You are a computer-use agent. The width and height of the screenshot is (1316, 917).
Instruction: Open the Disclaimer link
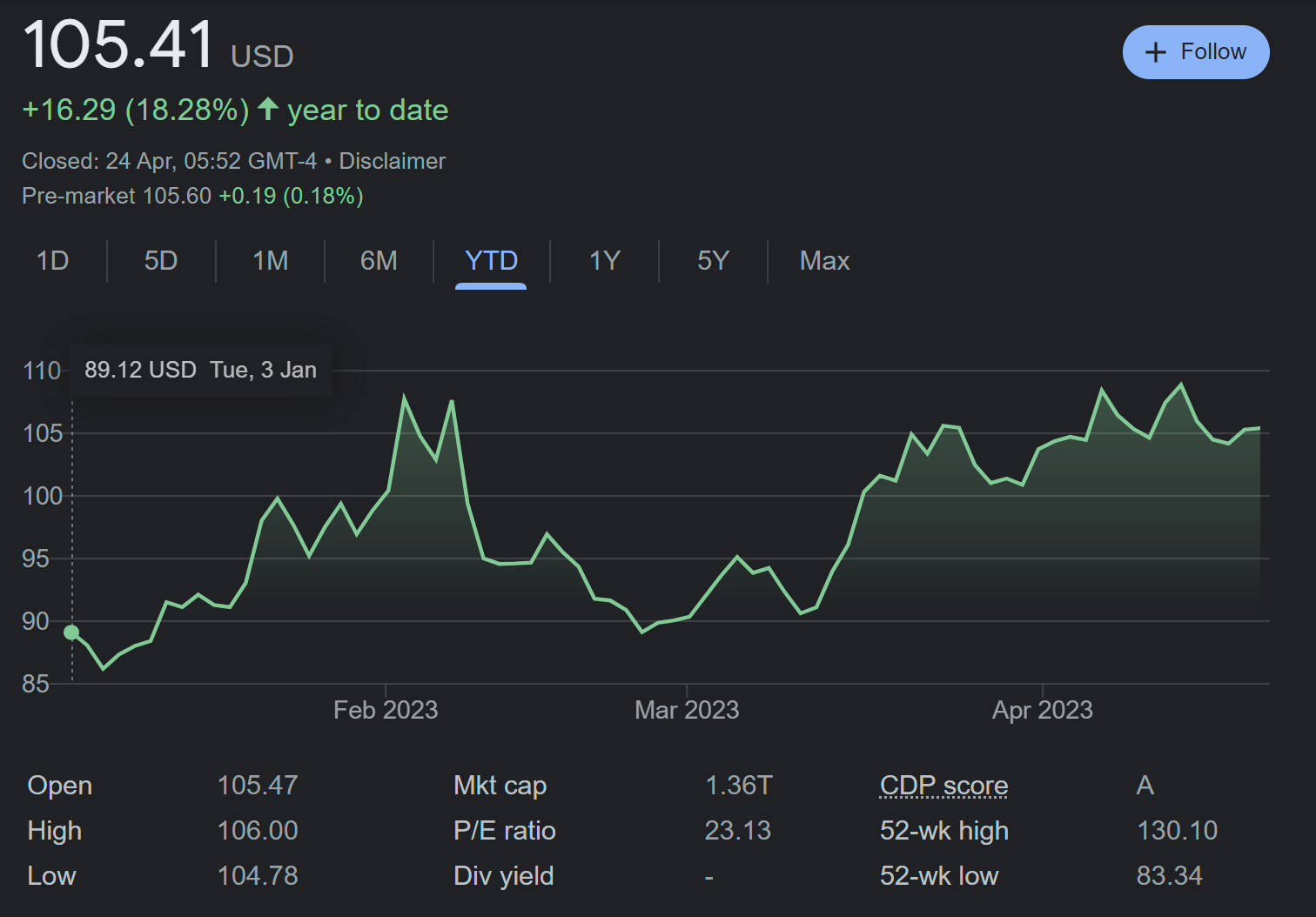[392, 161]
